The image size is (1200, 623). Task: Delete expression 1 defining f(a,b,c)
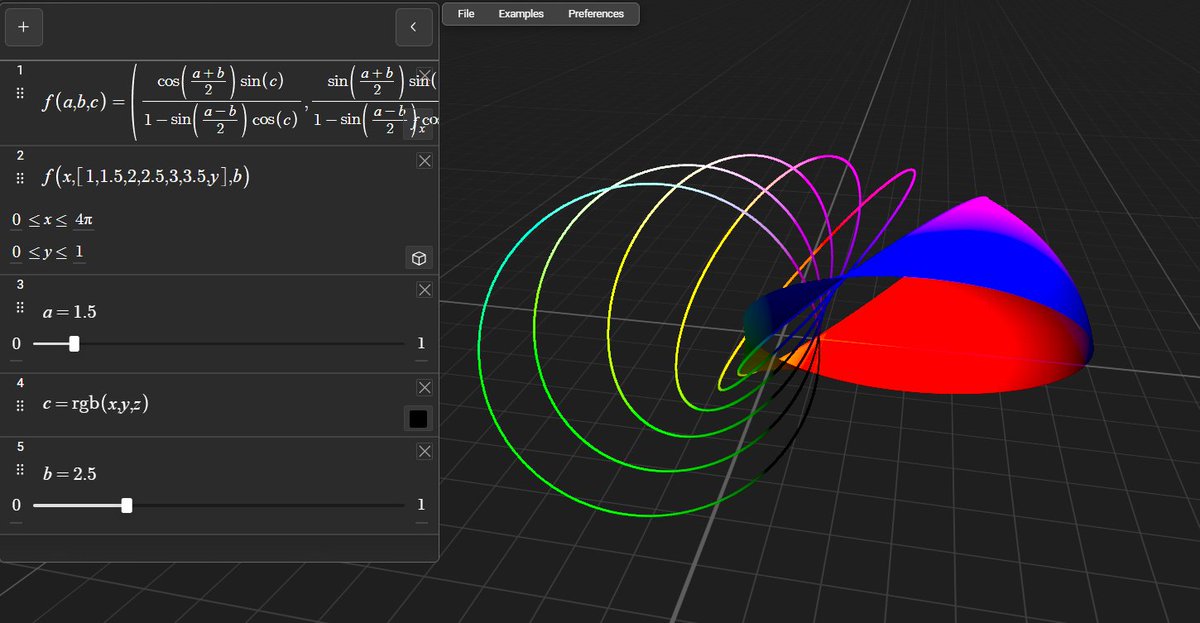(x=424, y=76)
